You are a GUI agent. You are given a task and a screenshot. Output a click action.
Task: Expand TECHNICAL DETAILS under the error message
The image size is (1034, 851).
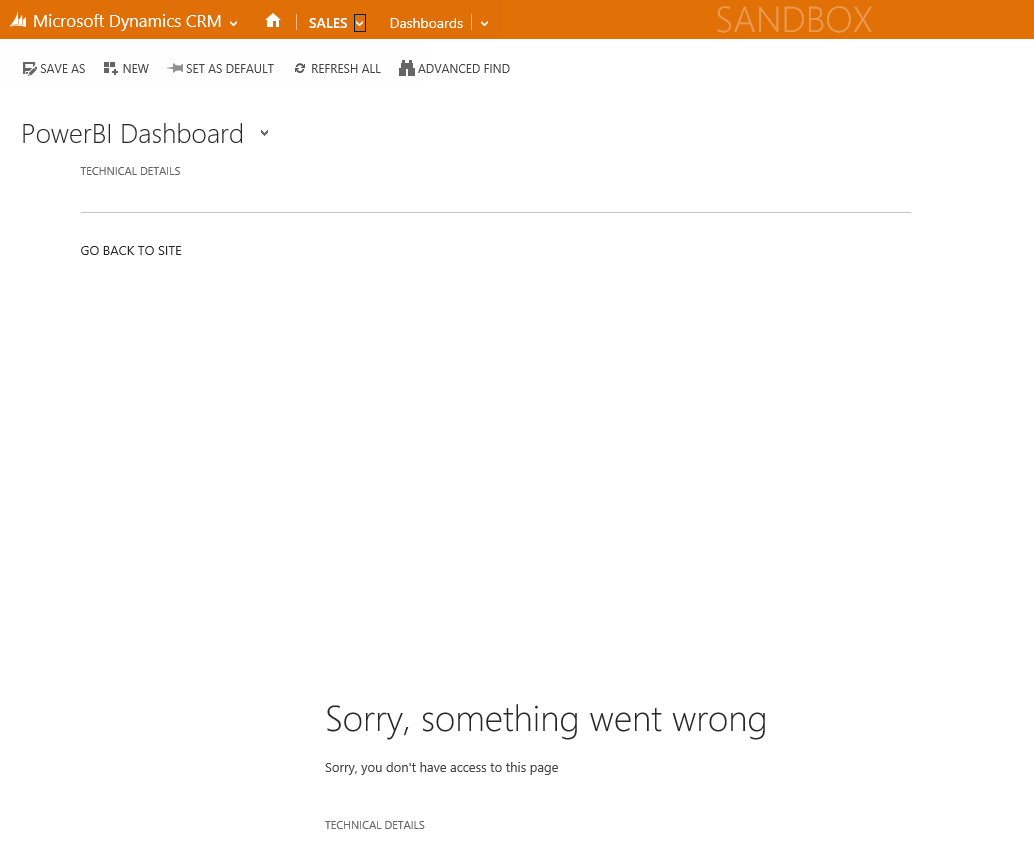374,825
